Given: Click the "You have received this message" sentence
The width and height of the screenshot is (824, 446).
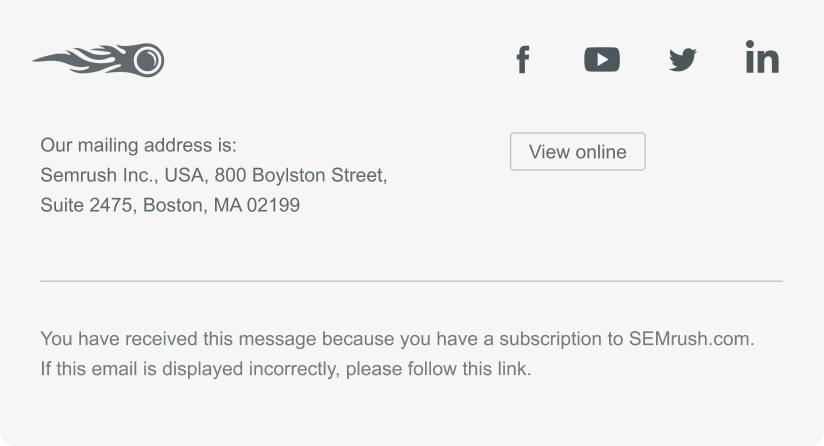Looking at the screenshot, I should pos(397,339).
